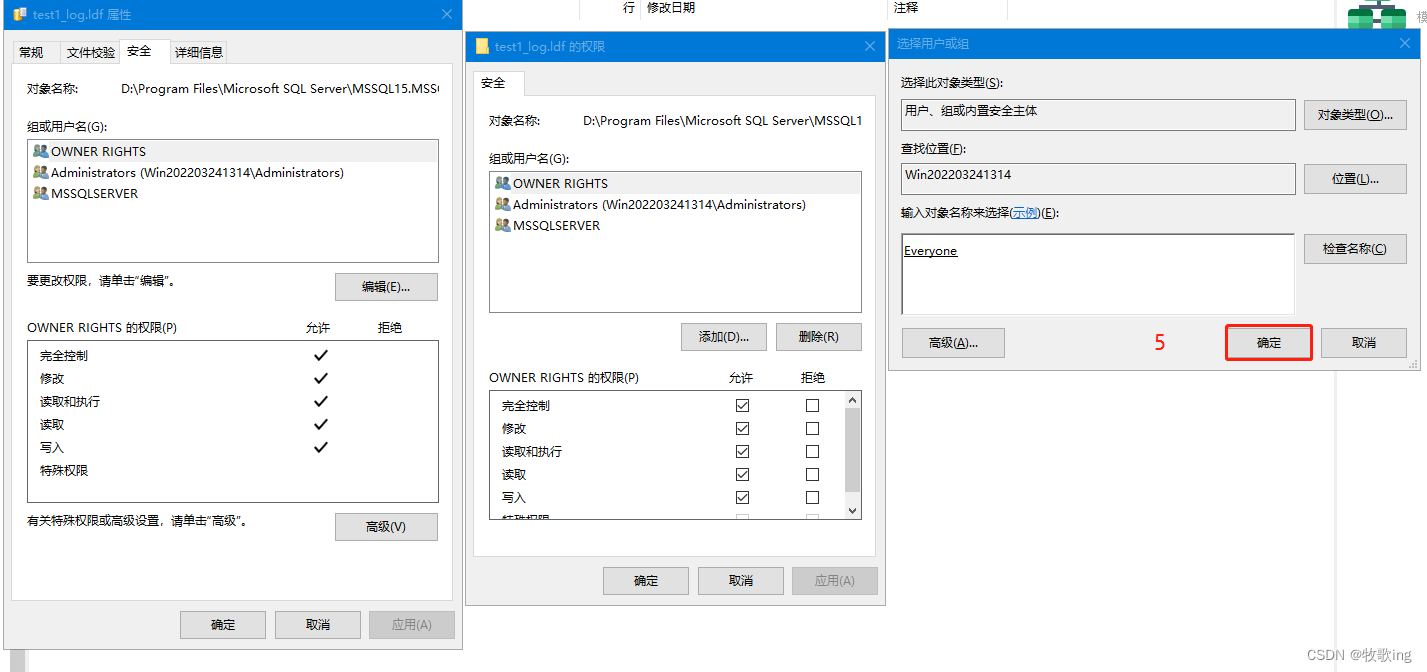Click 添加(D) to add a new user

723,336
